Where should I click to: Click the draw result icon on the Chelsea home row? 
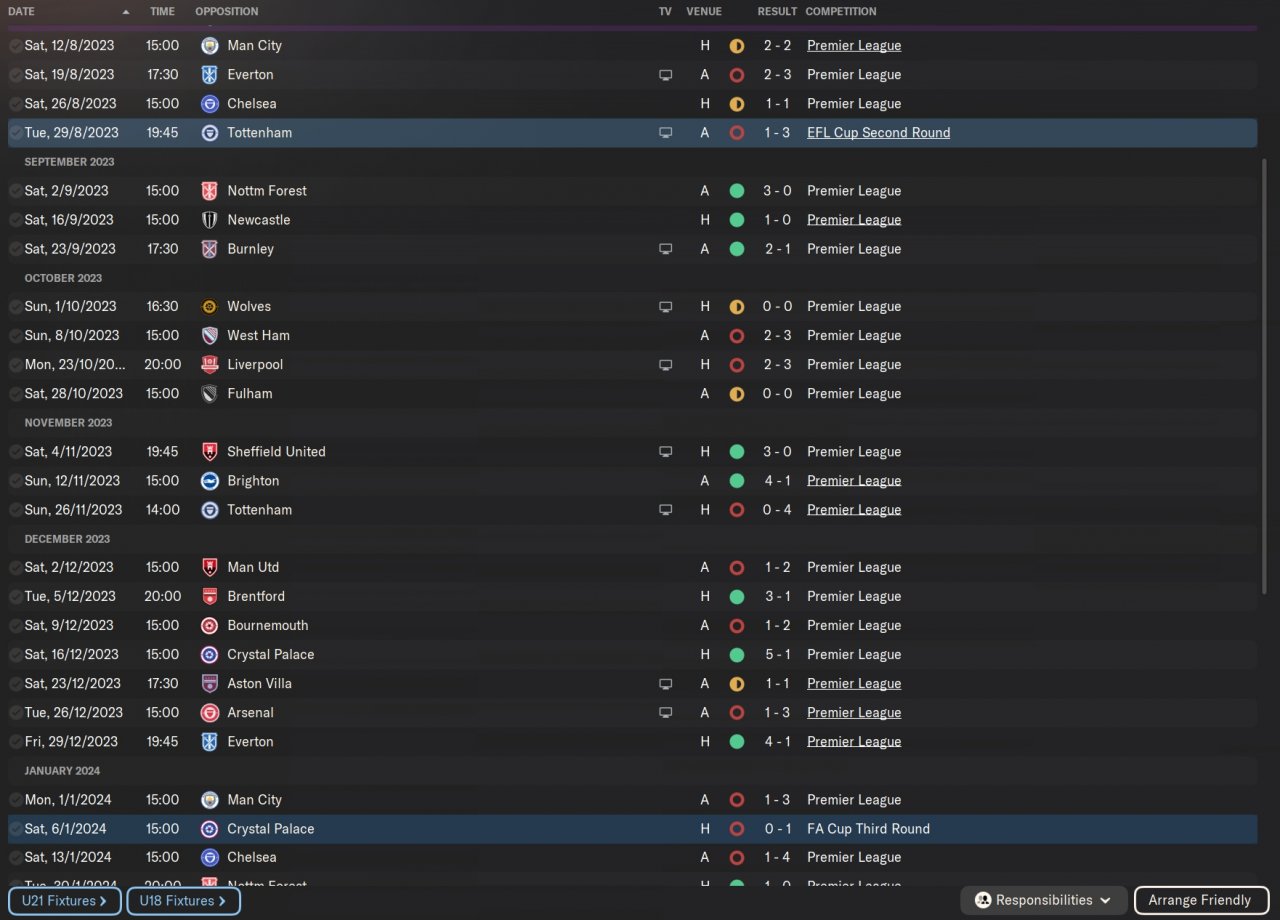tap(737, 104)
